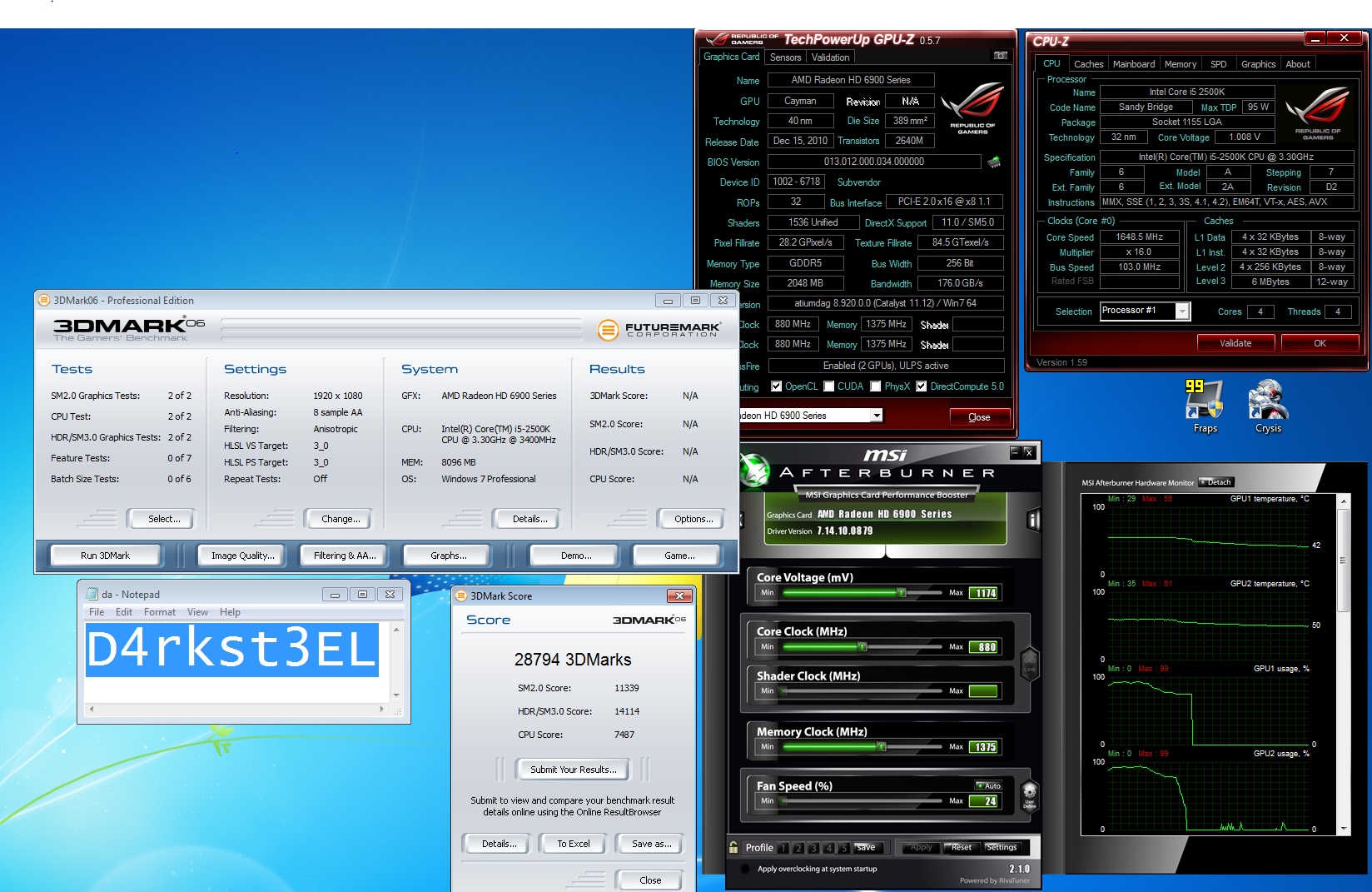The image size is (1372, 892).
Task: Toggle Apply overclocking at system startup
Action: tap(745, 869)
